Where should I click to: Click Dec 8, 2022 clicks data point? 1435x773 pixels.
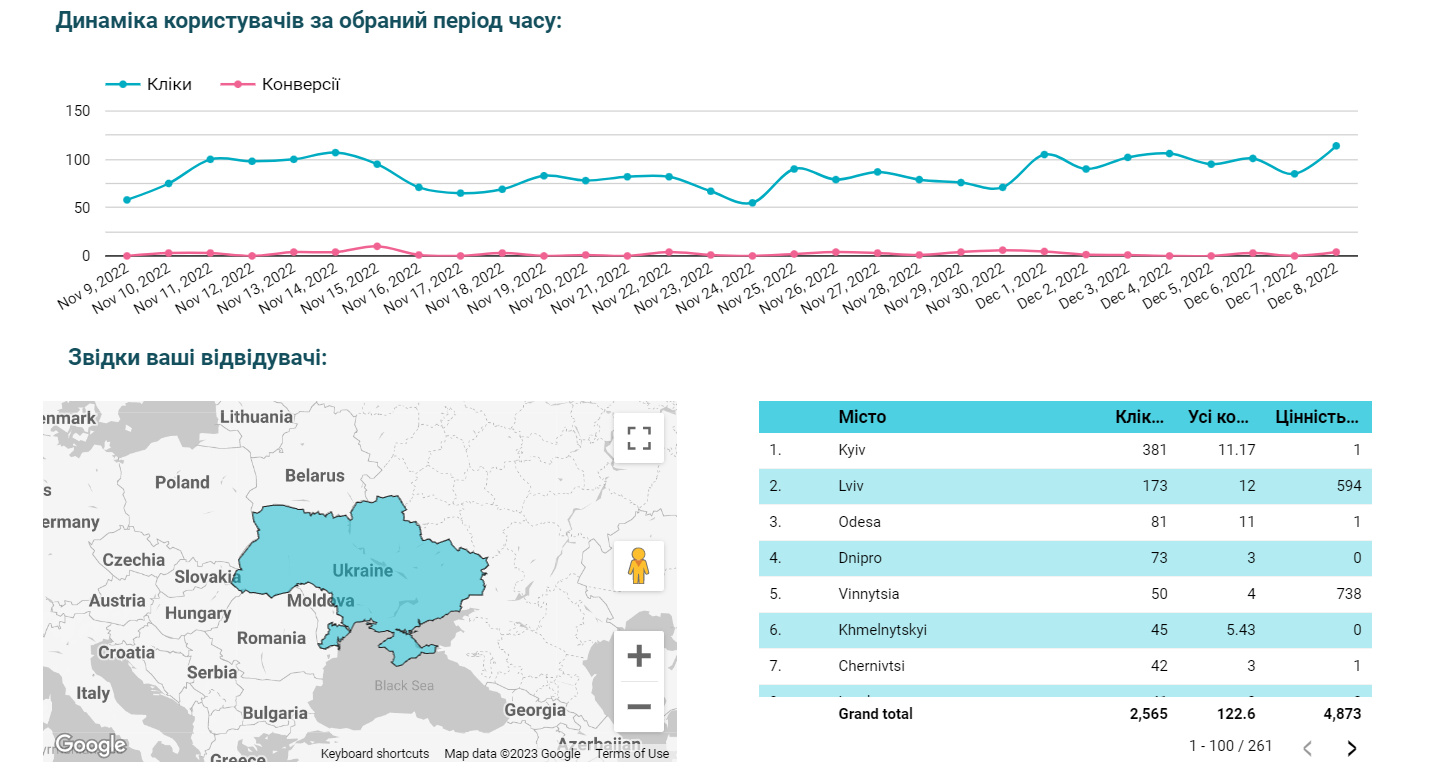(1336, 146)
